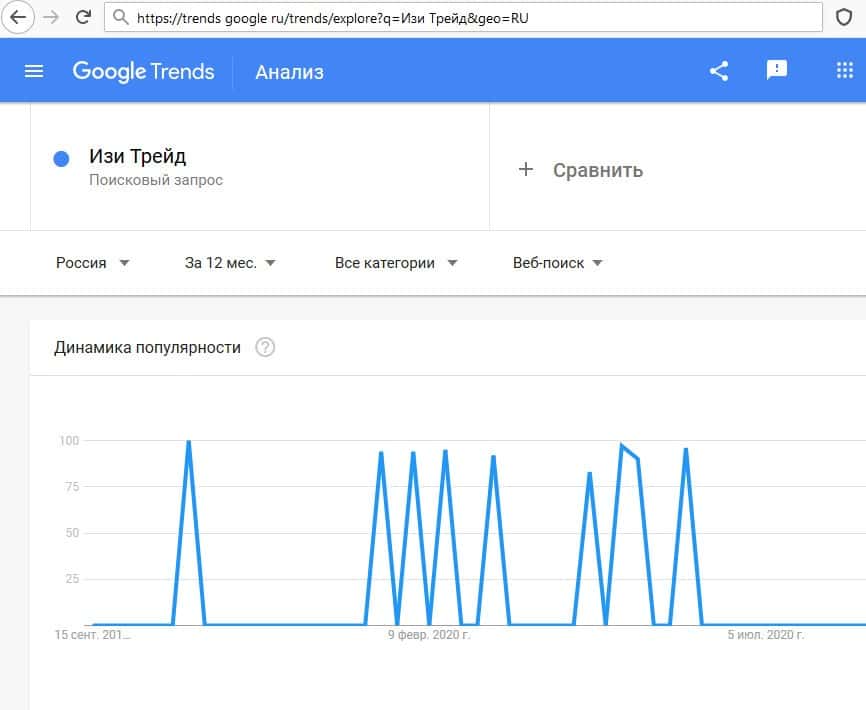Click the browser back arrow
866x710 pixels.
tap(17, 17)
